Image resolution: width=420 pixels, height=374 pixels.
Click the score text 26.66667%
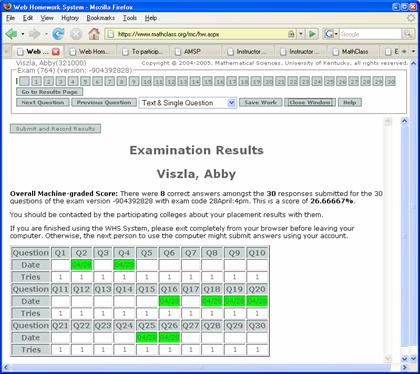(332, 201)
